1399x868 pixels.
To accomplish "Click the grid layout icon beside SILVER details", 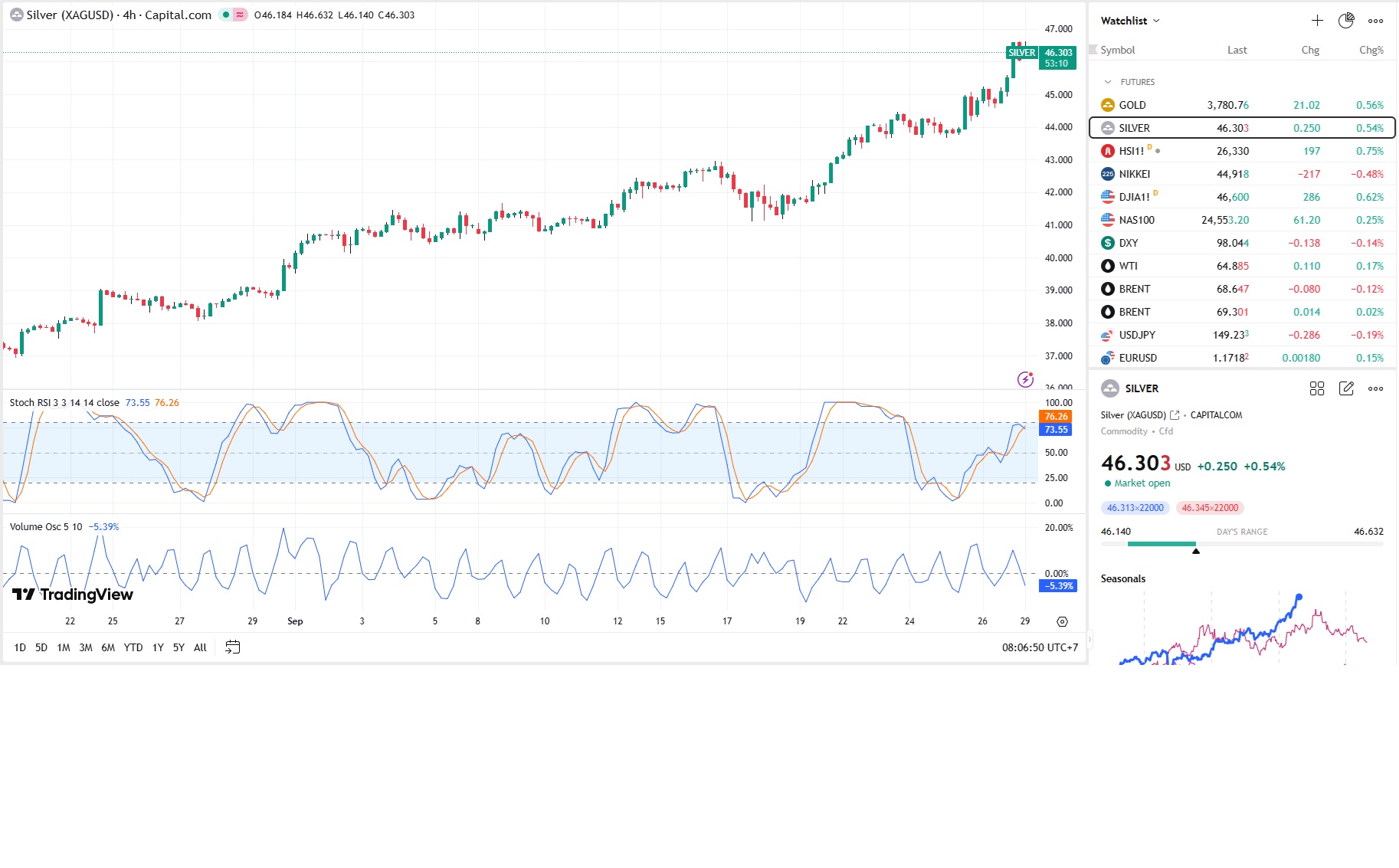I will (1317, 388).
